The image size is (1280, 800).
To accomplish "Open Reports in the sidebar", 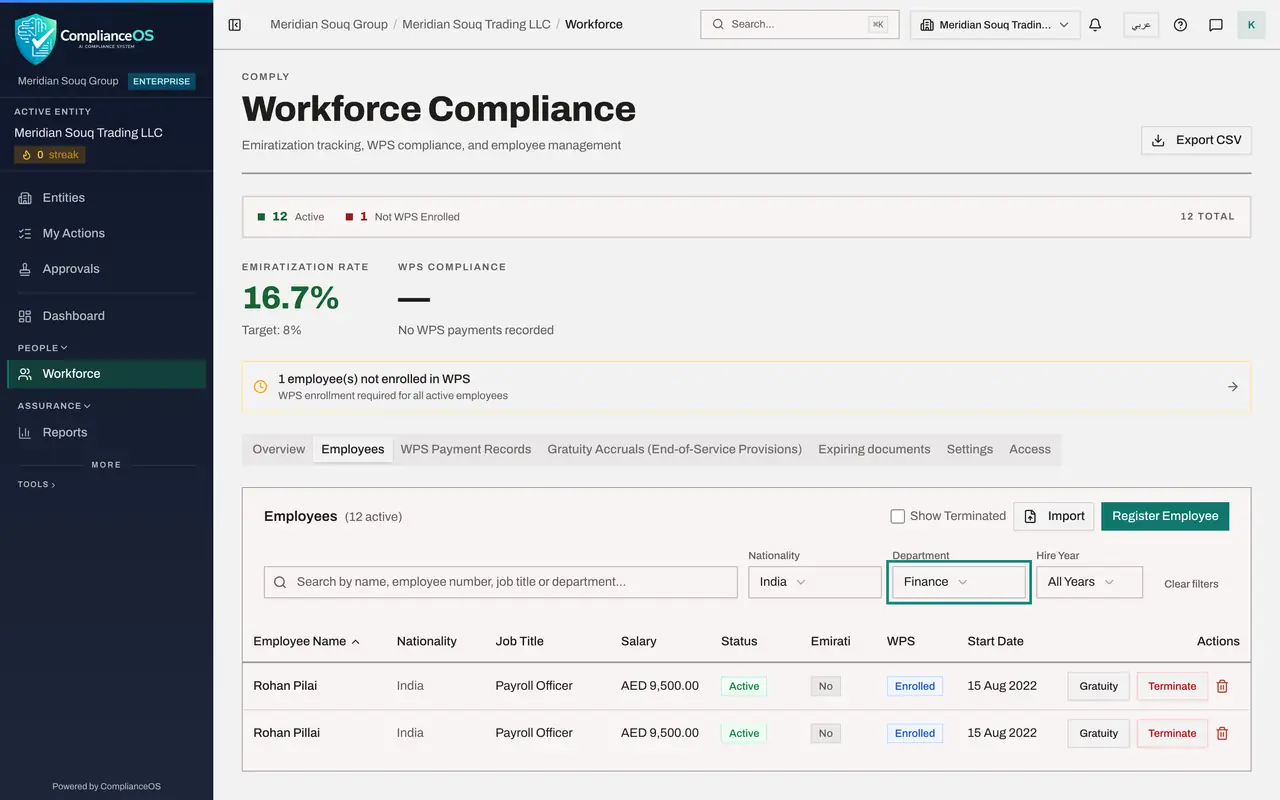I will (x=106, y=432).
